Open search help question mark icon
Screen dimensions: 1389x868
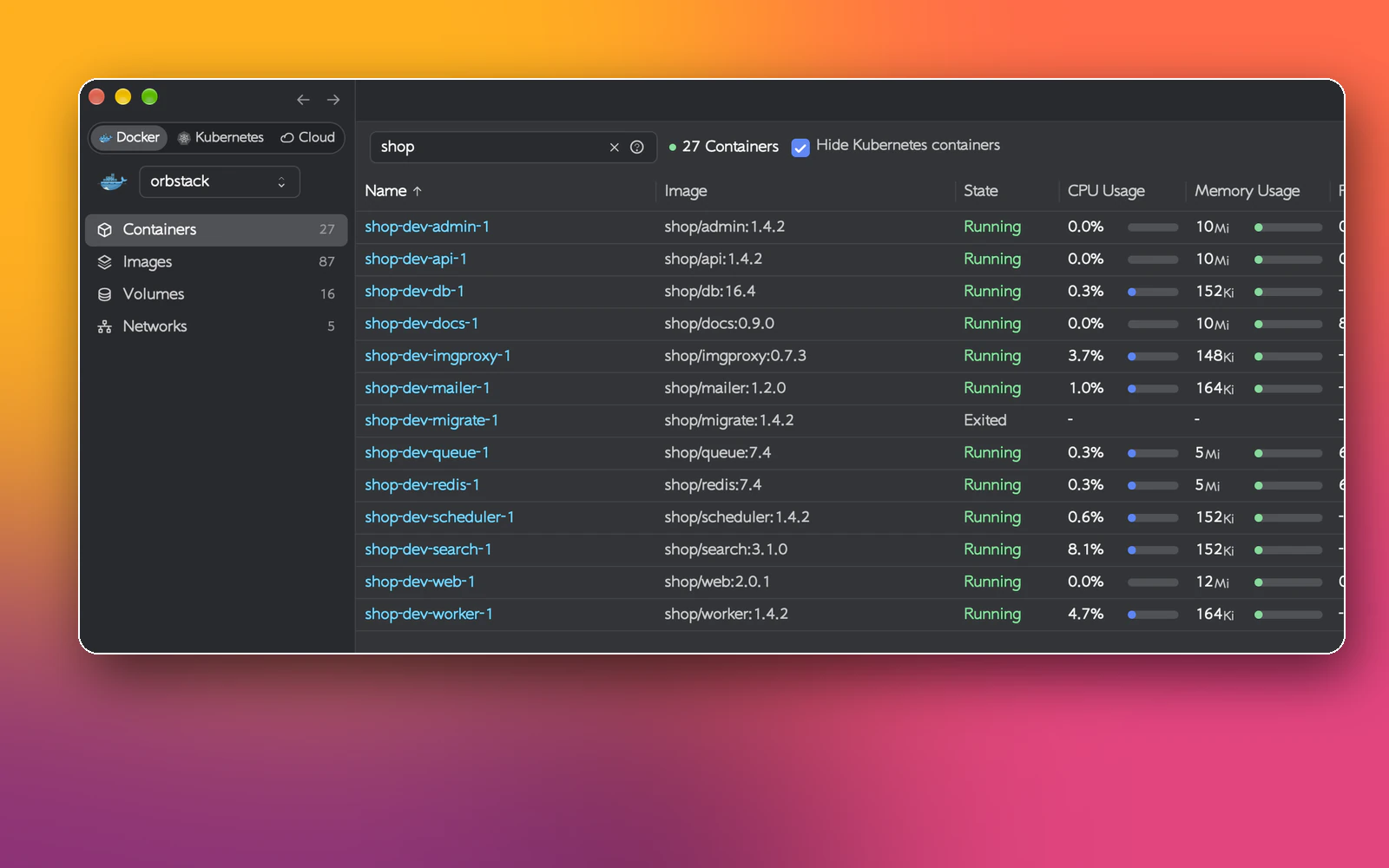[637, 148]
